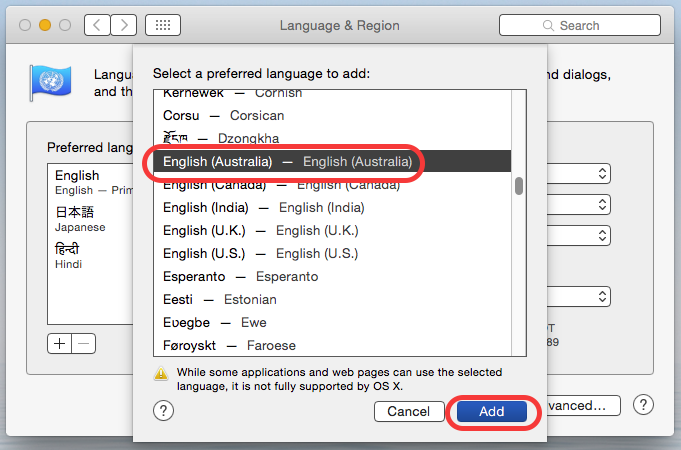The image size is (681, 450).
Task: Click the minus button to remove a language
Action: [x=84, y=343]
